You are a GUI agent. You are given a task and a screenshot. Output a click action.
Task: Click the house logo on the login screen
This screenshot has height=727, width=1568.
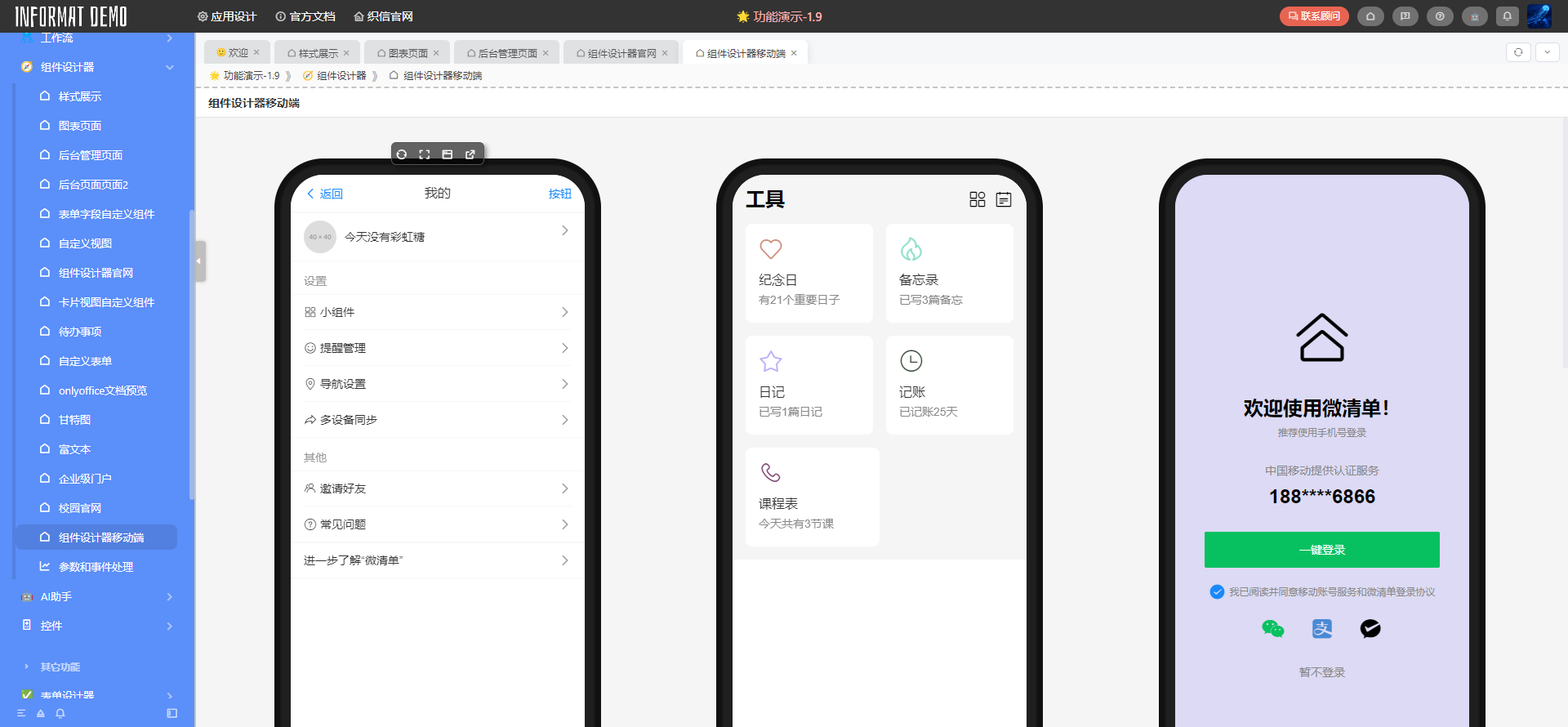click(x=1322, y=337)
